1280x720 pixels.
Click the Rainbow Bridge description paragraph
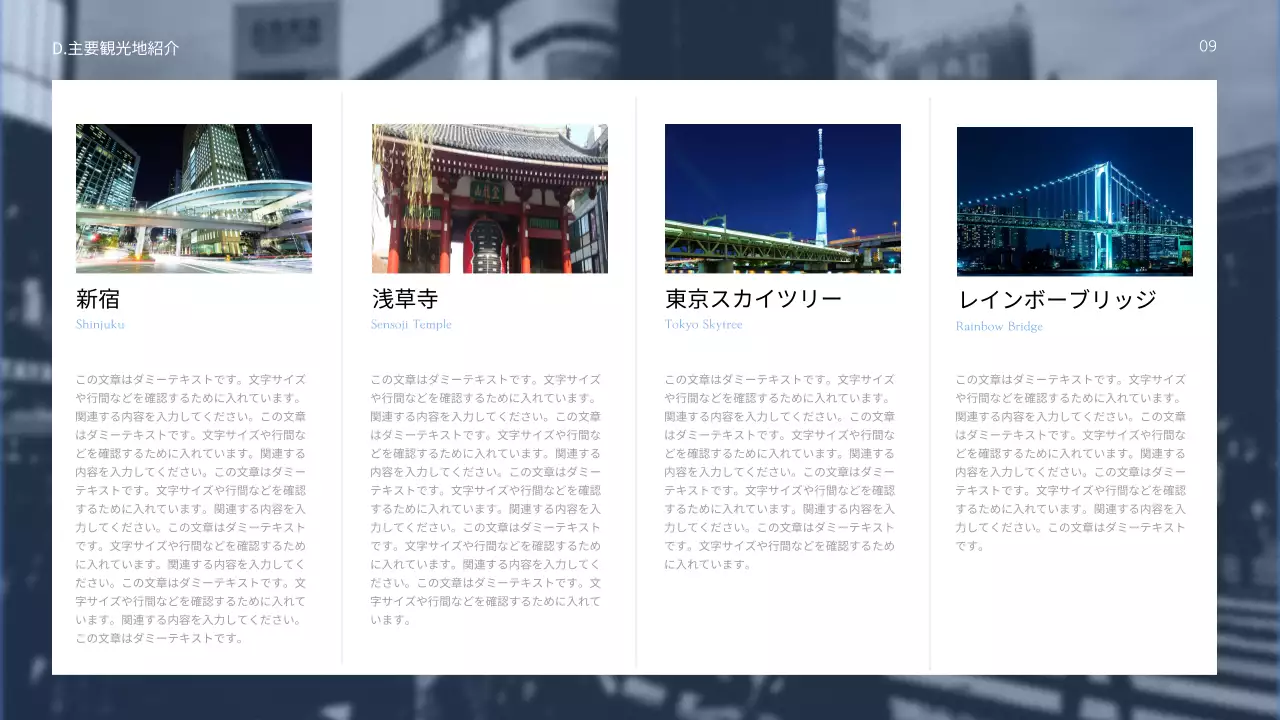pyautogui.click(x=1070, y=460)
